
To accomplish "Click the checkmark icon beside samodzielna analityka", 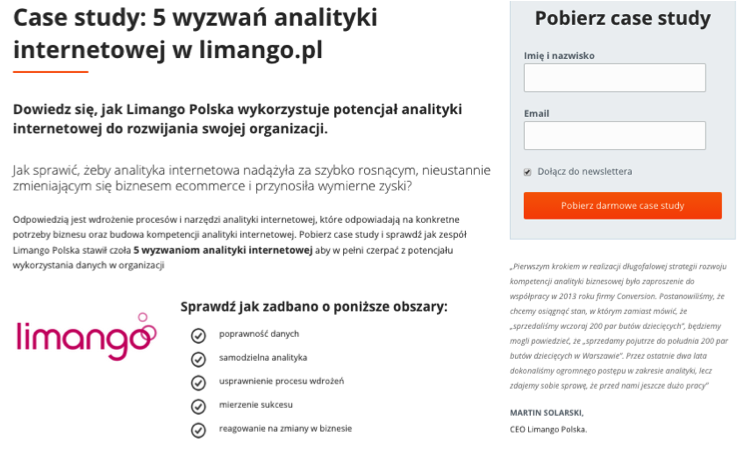I will tap(198, 359).
